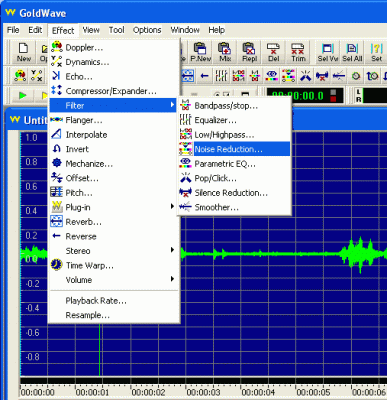Screen dimensions: 387x400
Task: Click the Repl toolbar icon
Action: pyautogui.click(x=249, y=52)
